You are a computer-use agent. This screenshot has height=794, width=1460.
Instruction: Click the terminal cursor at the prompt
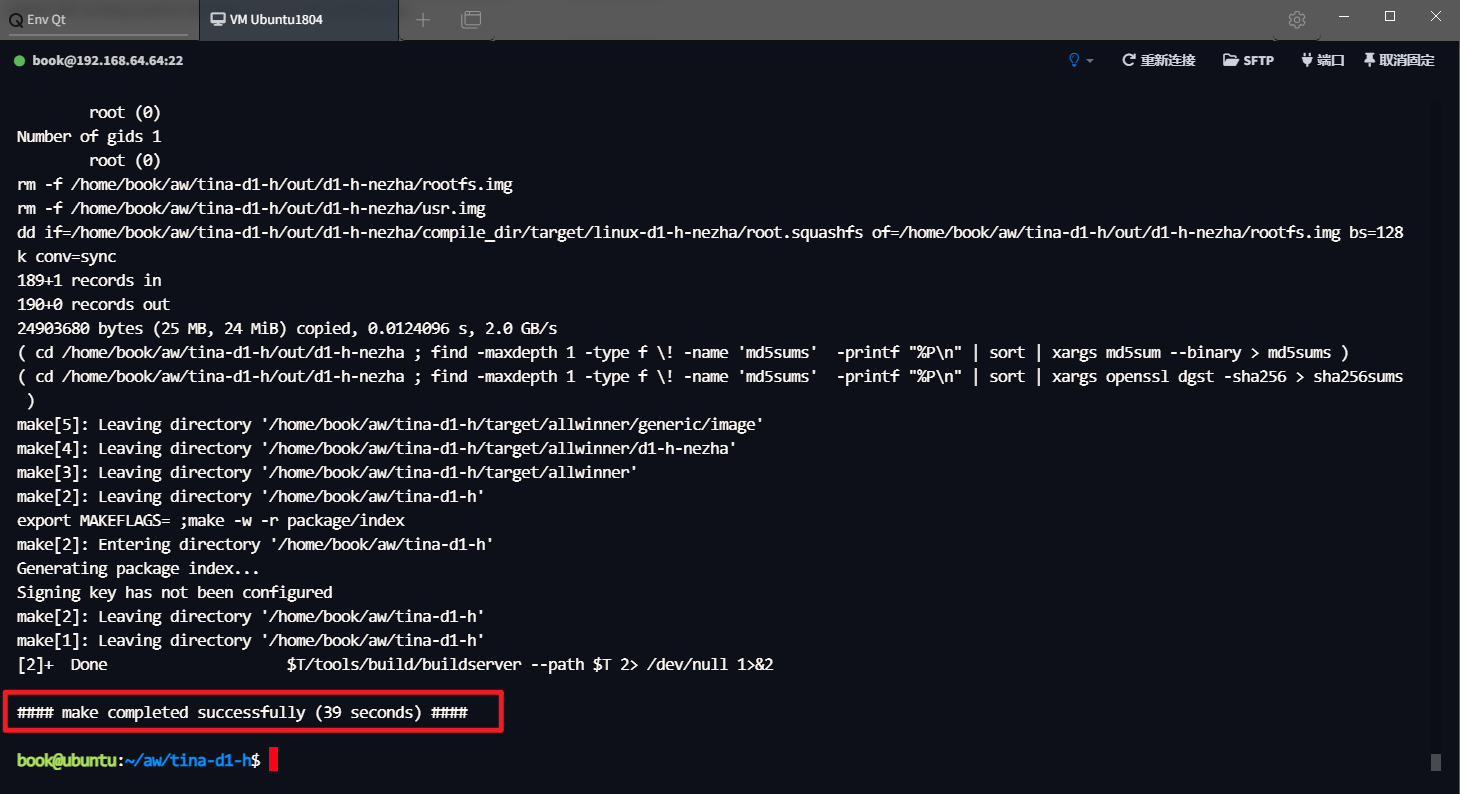click(273, 761)
